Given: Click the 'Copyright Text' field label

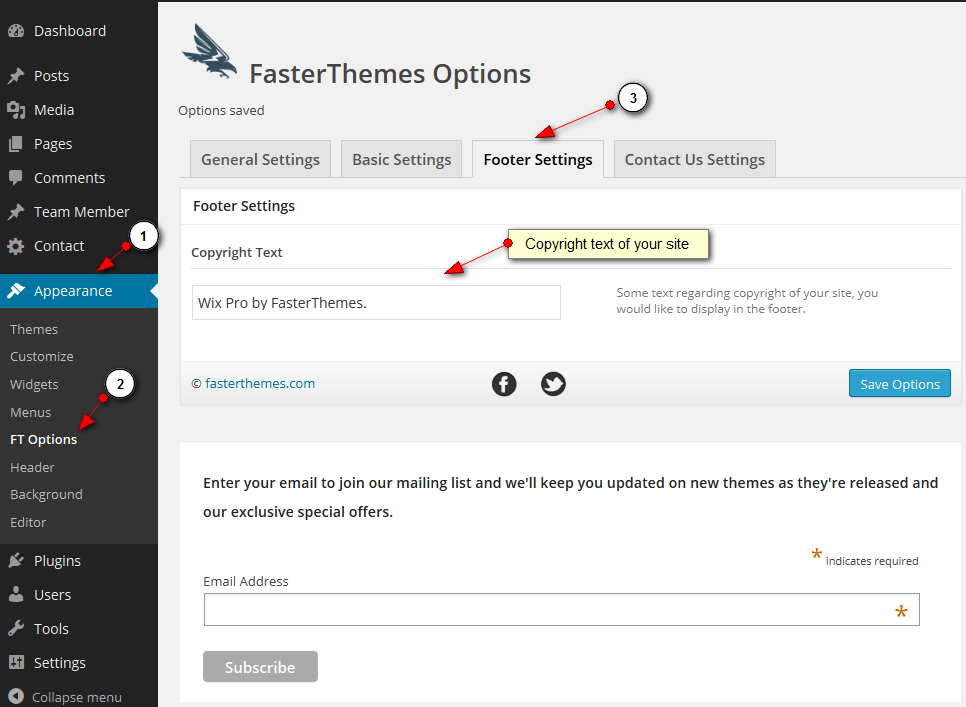Looking at the screenshot, I should coord(237,252).
